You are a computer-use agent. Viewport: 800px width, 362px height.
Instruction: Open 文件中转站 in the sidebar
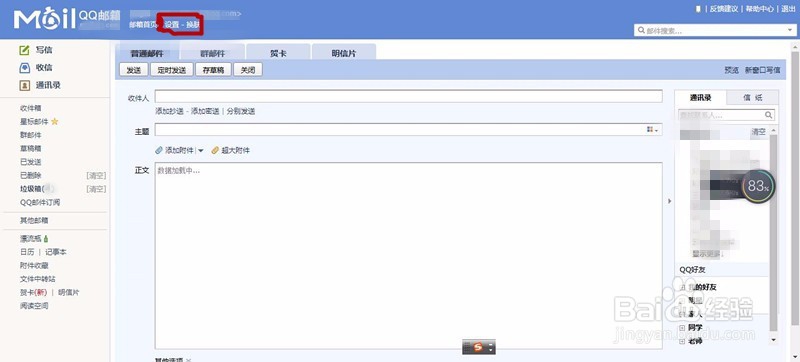38,279
